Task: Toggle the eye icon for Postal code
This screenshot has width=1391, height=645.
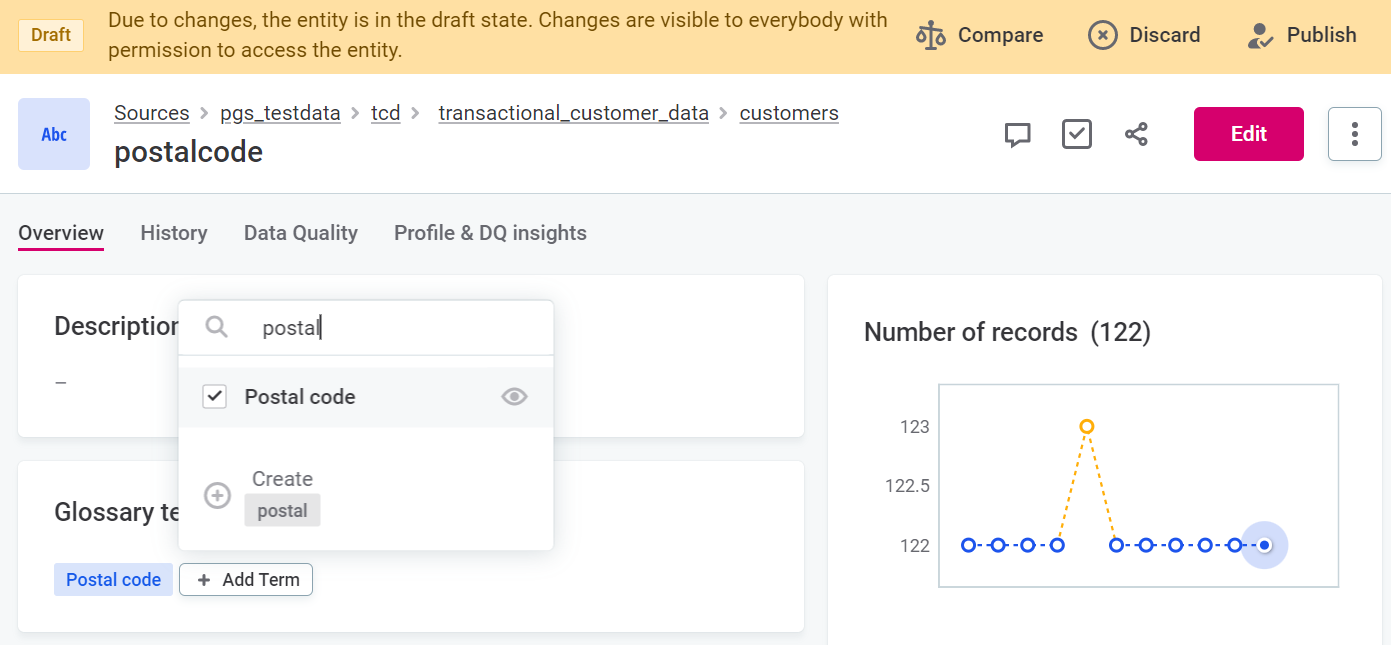Action: click(514, 397)
